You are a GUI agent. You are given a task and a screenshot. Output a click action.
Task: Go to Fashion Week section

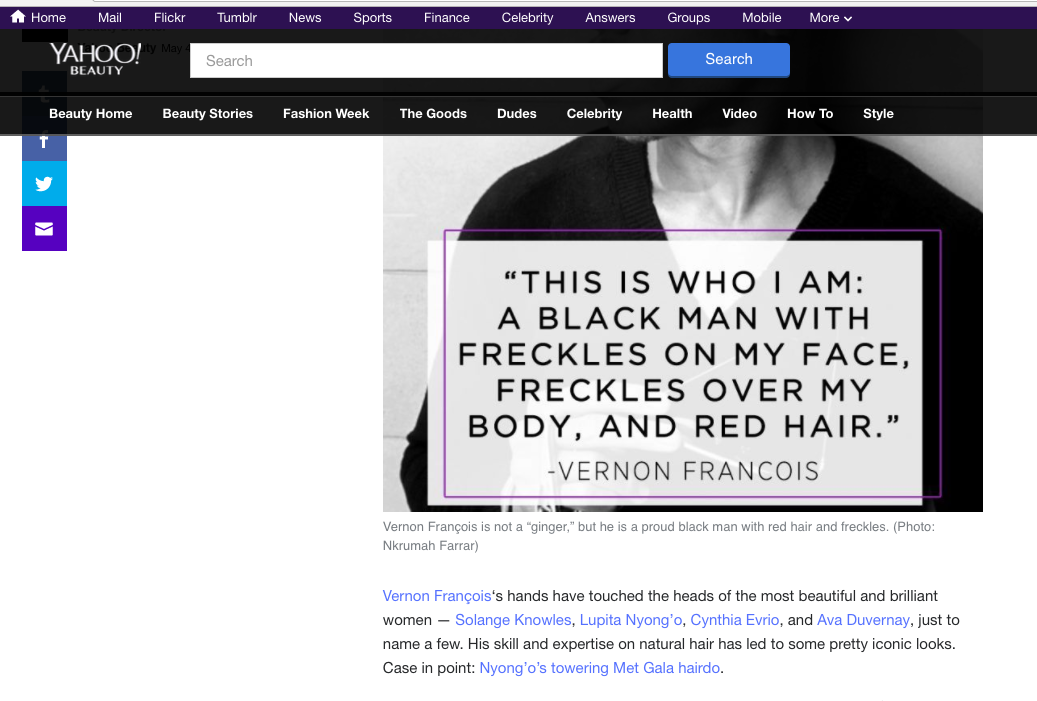pos(326,114)
